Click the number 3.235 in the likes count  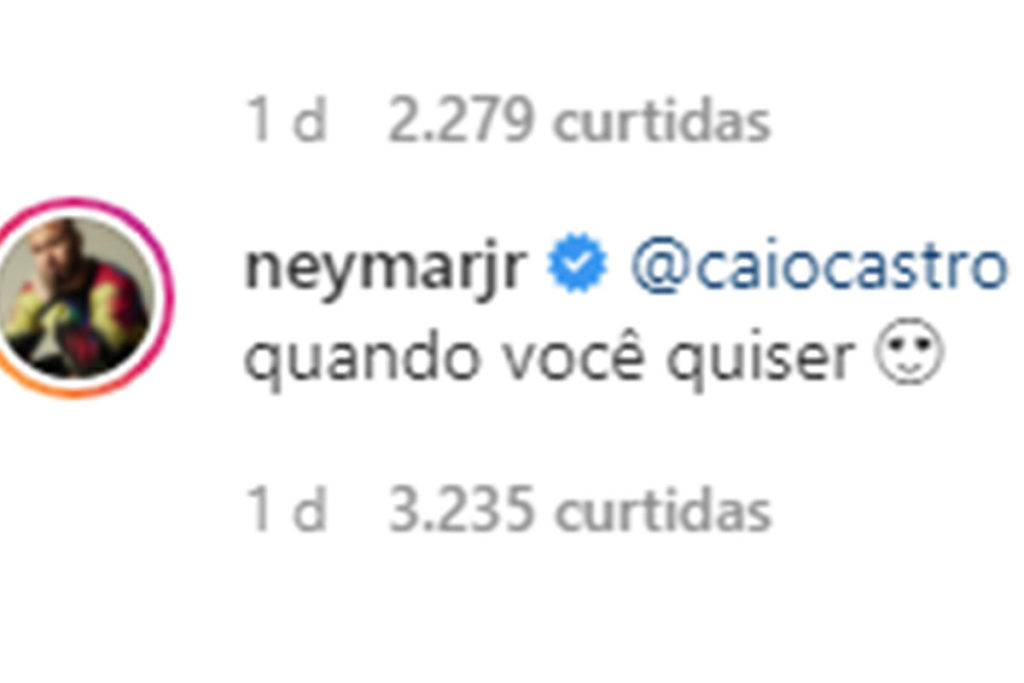click(x=461, y=510)
